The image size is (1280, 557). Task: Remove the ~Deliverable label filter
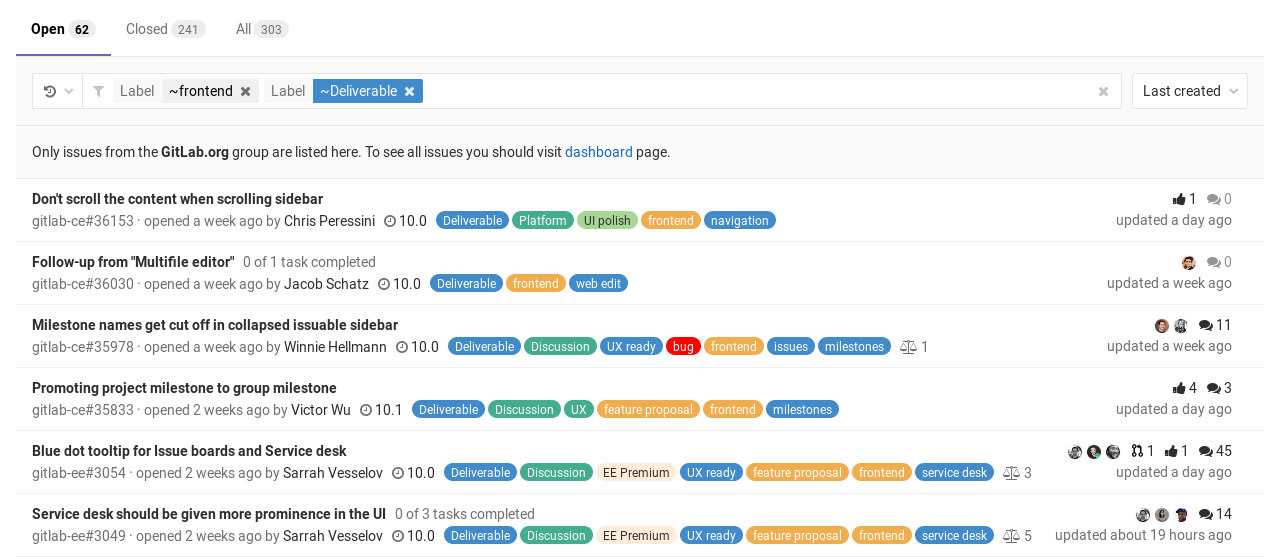[409, 91]
